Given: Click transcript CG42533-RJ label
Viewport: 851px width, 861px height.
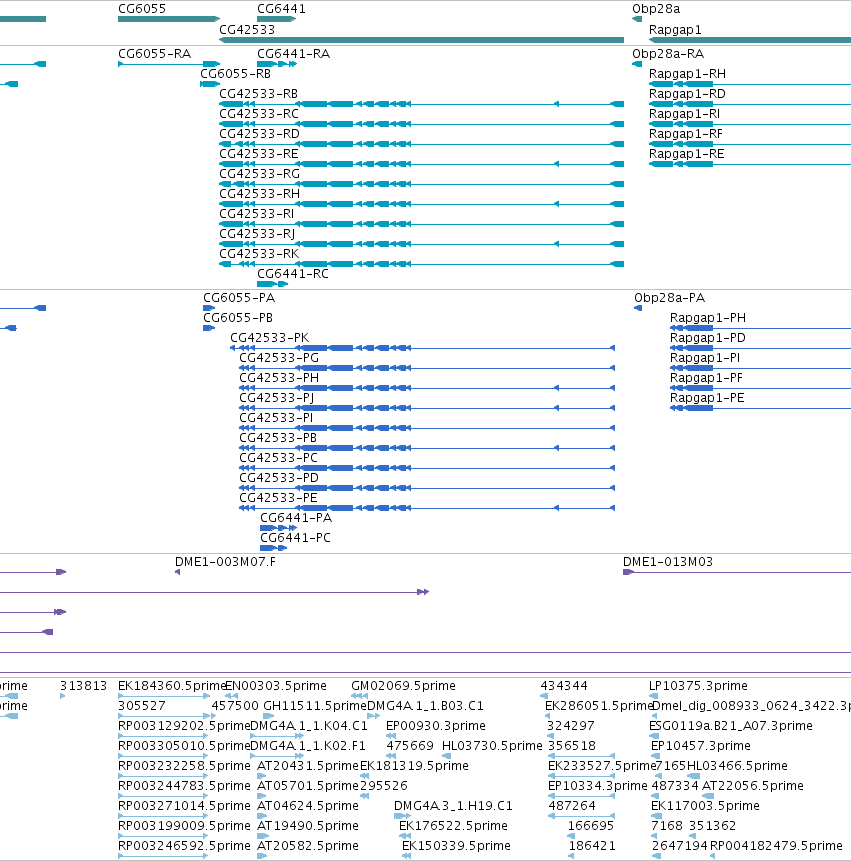Looking at the screenshot, I should tap(257, 234).
